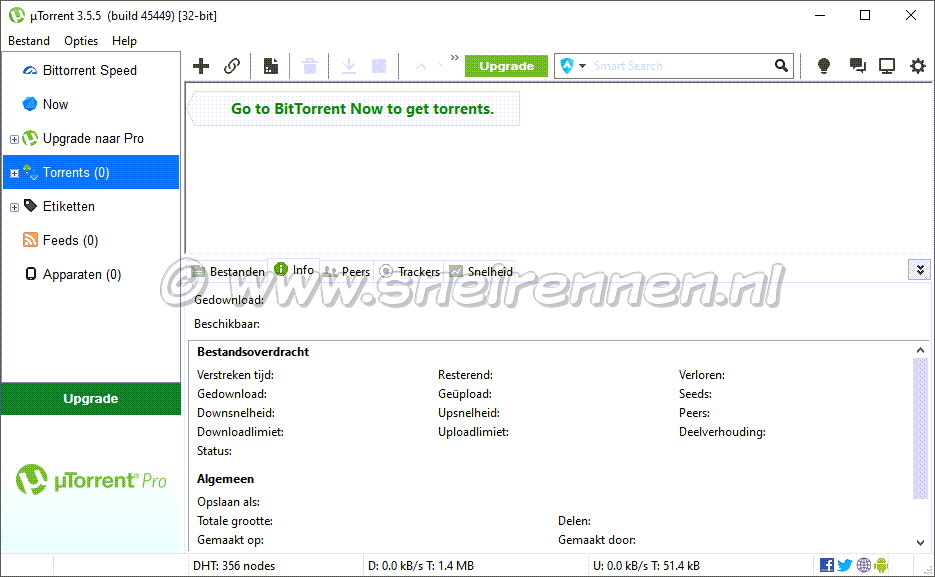This screenshot has width=935, height=577.
Task: Click the magnifying glass search icon
Action: pyautogui.click(x=781, y=66)
